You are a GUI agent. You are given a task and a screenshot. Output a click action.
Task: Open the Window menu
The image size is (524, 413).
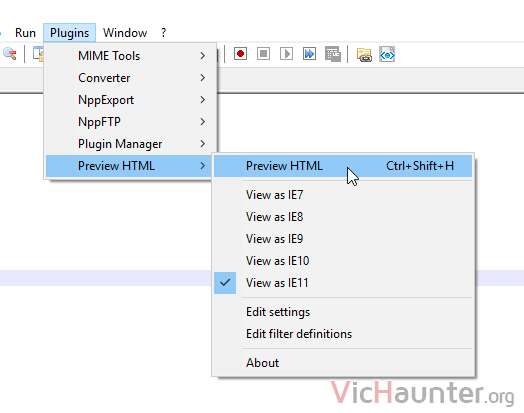tap(125, 33)
